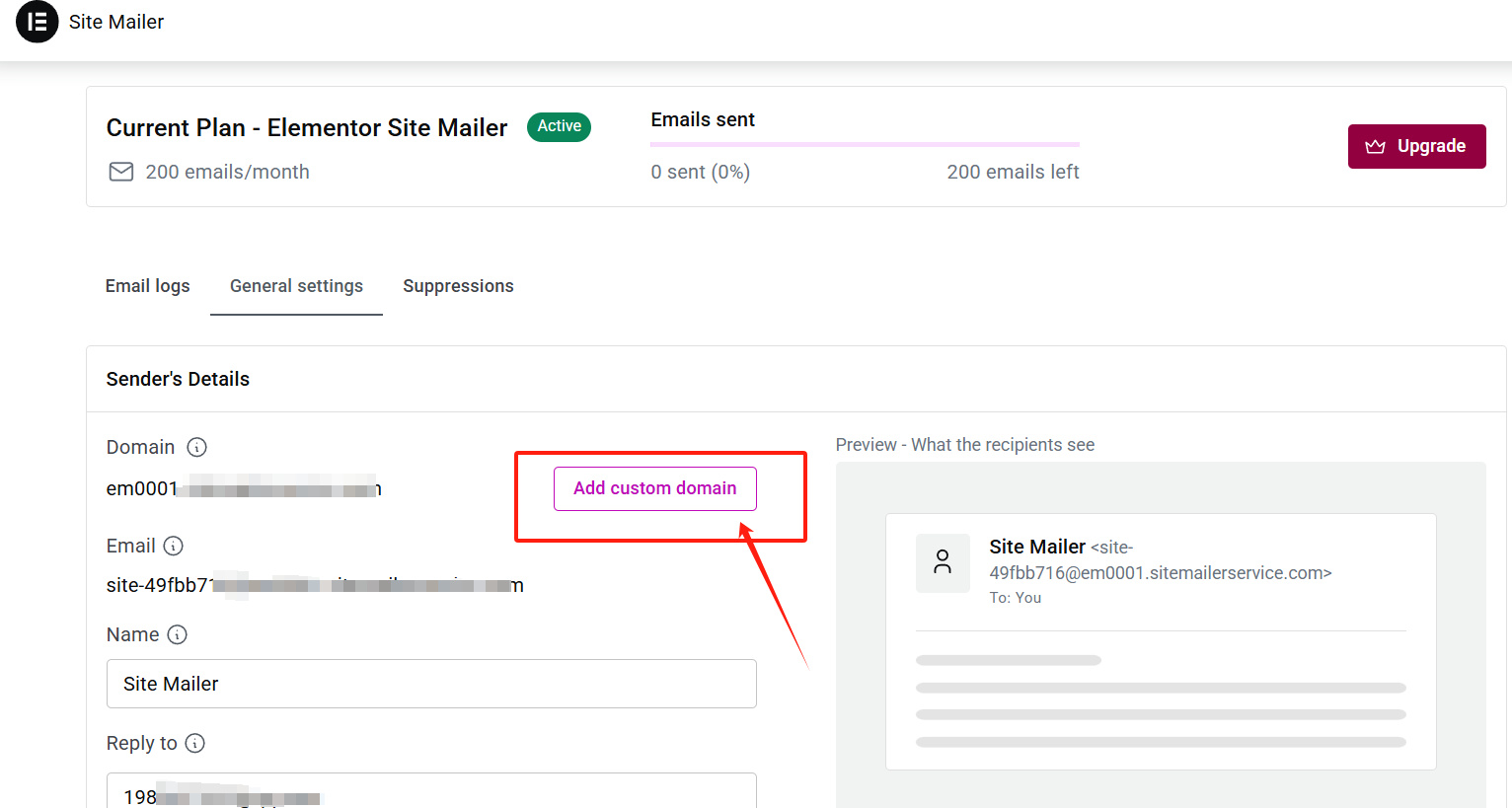Select the General settings tab
The image size is (1512, 808).
(296, 286)
